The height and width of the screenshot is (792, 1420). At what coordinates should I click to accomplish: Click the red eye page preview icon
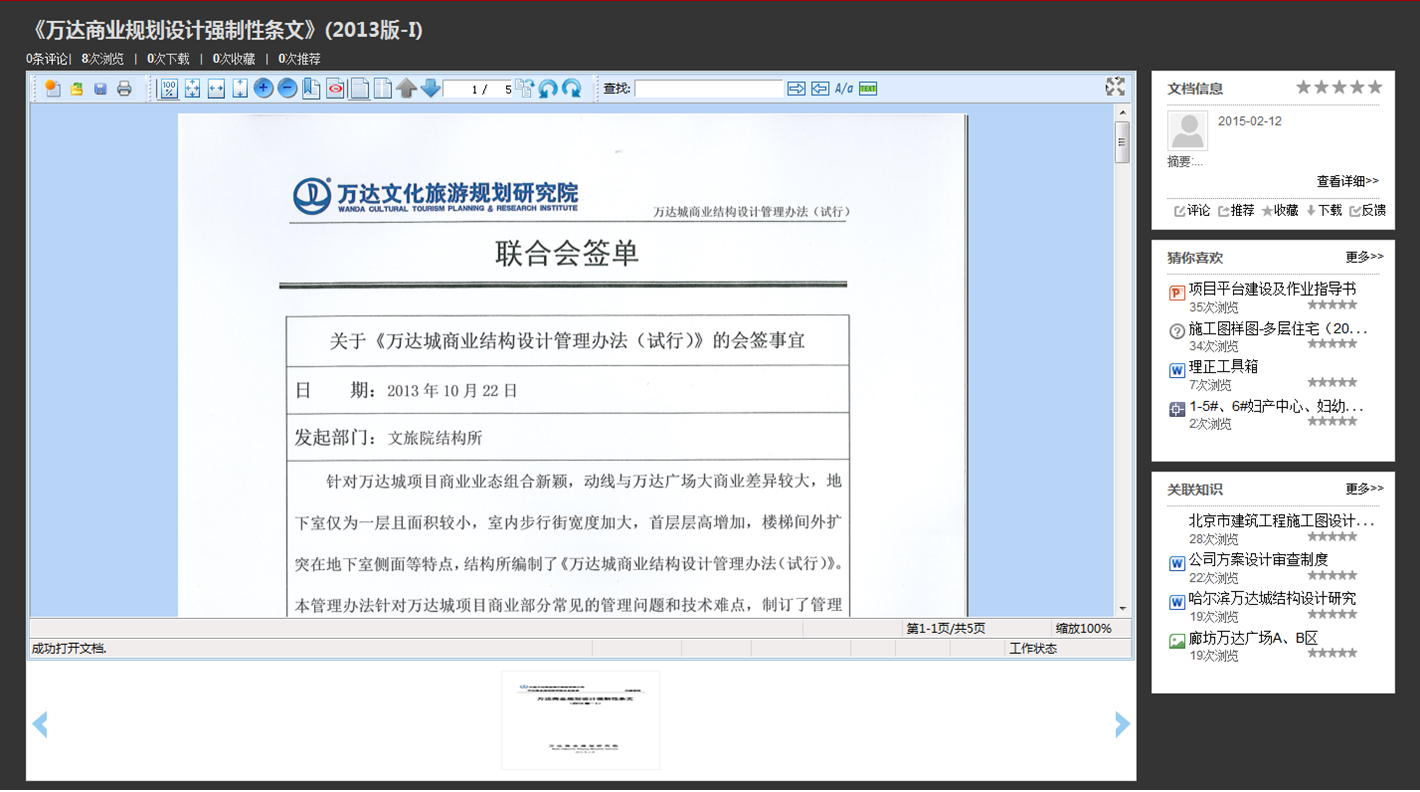(x=335, y=88)
